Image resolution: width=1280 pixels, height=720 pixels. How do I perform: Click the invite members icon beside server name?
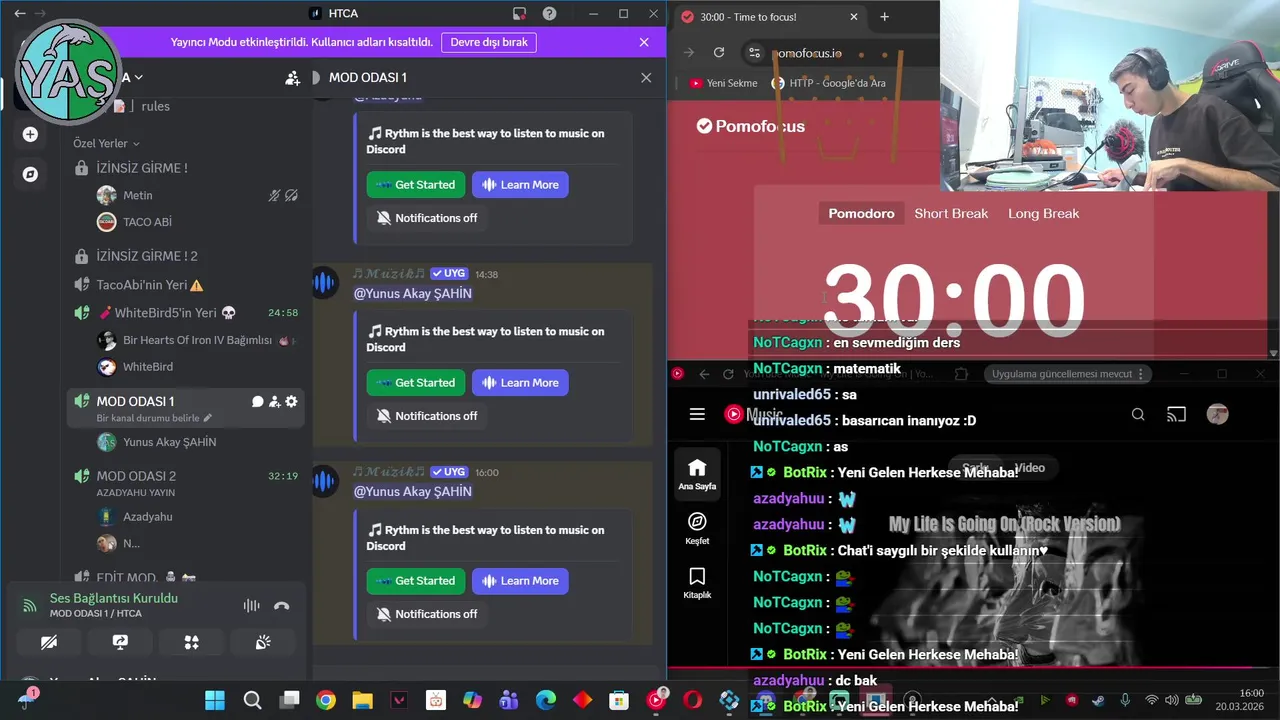pyautogui.click(x=292, y=77)
